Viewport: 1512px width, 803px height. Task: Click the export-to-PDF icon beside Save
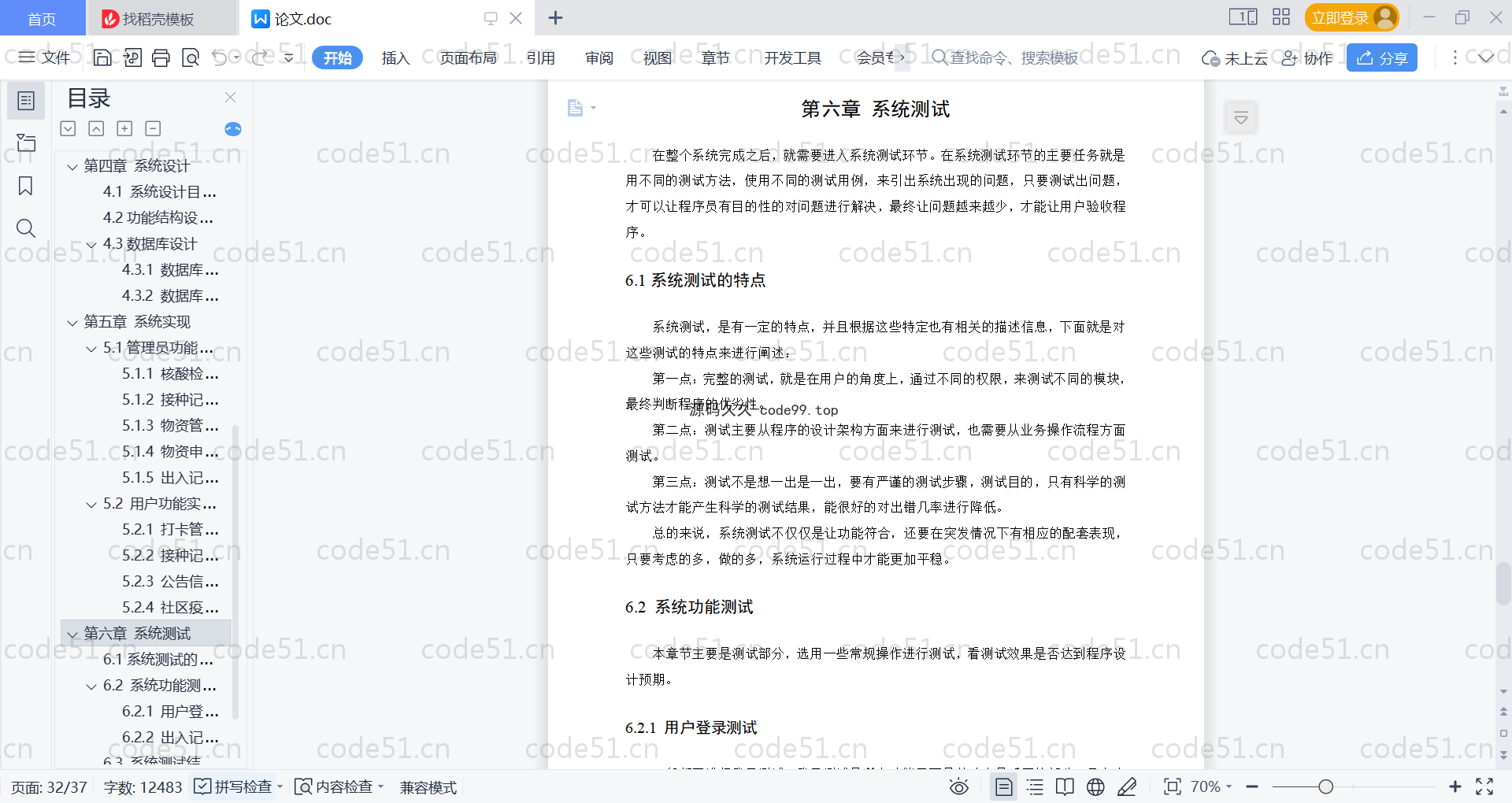(x=132, y=57)
